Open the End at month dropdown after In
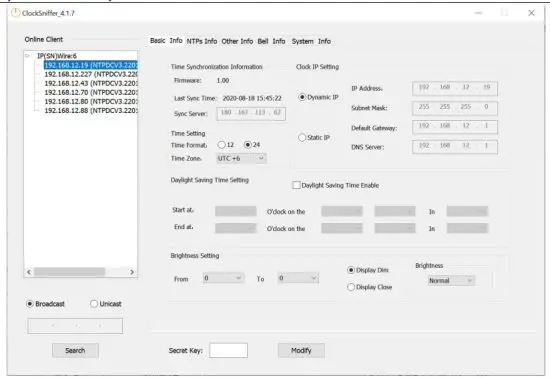This screenshot has height=378, width=550. pyautogui.click(x=467, y=228)
